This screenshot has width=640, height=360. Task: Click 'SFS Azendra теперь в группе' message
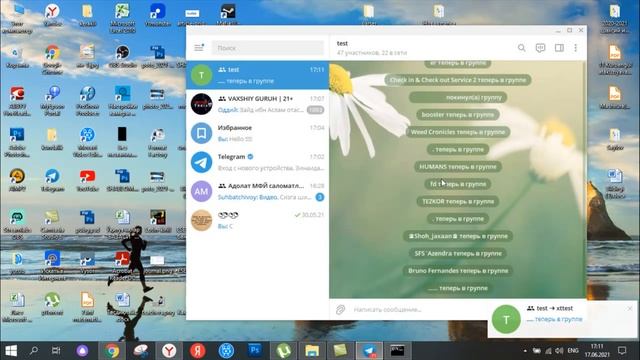[x=458, y=253]
